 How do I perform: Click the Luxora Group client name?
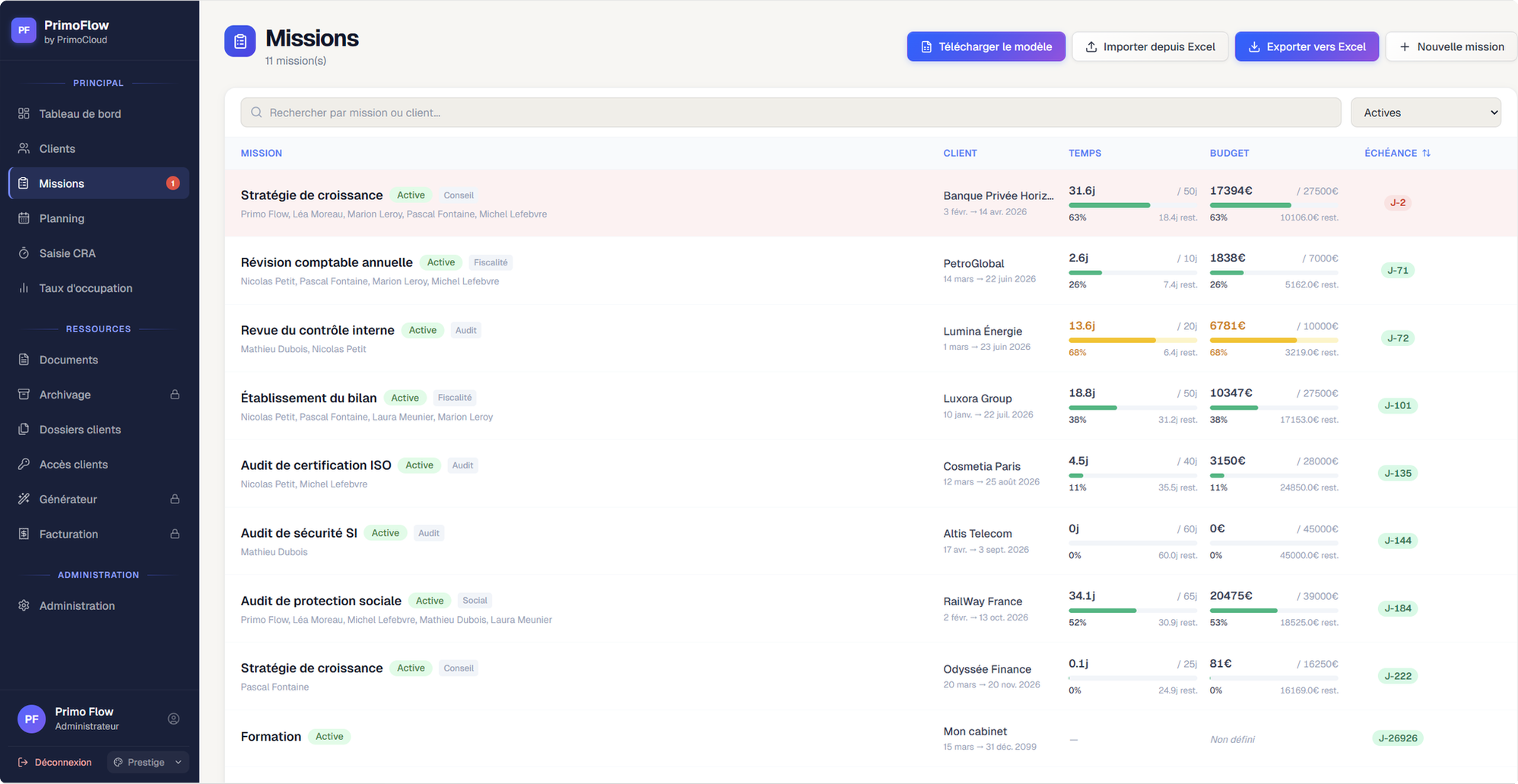coord(977,398)
